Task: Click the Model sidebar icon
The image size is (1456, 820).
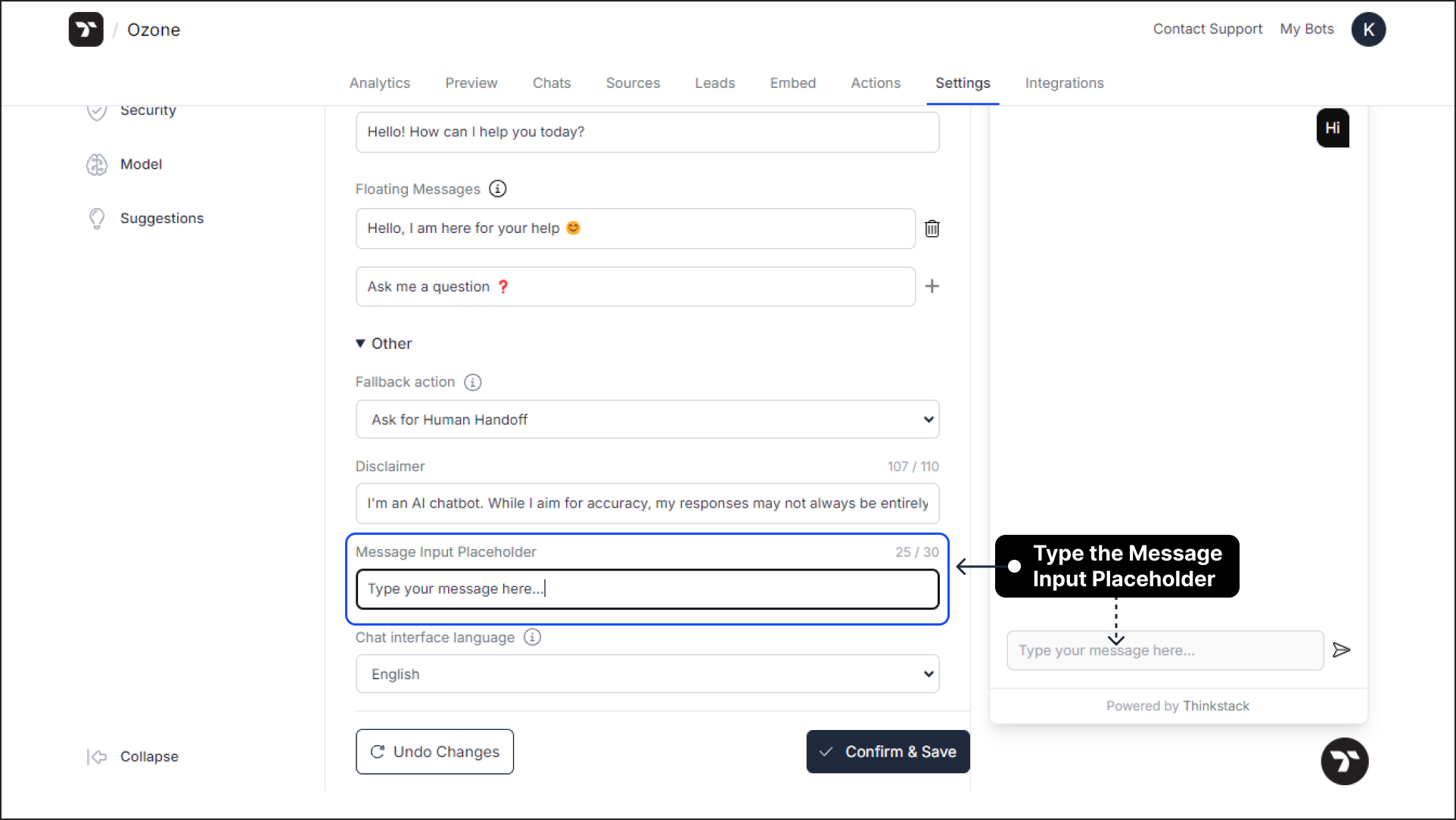Action: click(x=97, y=164)
